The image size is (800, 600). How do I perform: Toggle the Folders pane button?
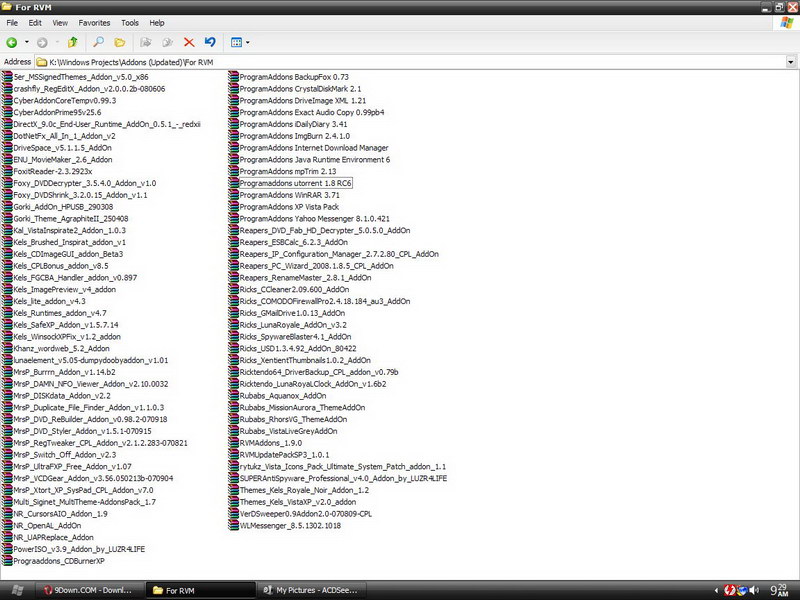coord(120,42)
